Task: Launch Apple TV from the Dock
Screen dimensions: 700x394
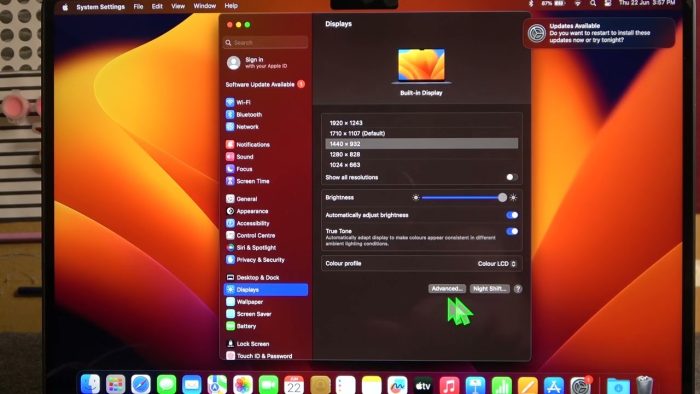Action: click(423, 385)
